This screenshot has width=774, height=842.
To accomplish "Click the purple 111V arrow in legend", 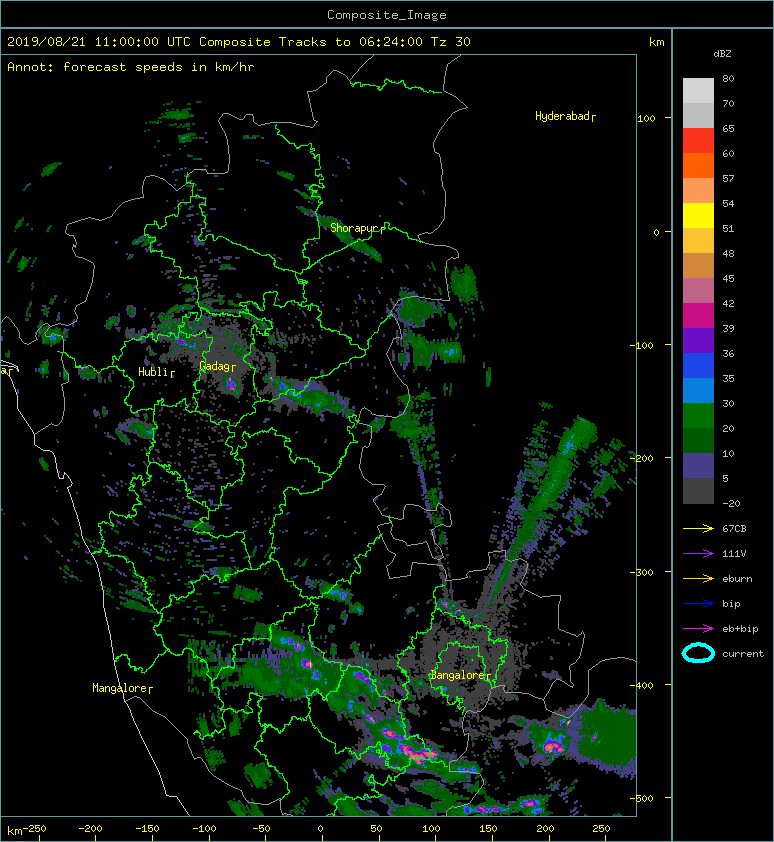I will tap(698, 554).
